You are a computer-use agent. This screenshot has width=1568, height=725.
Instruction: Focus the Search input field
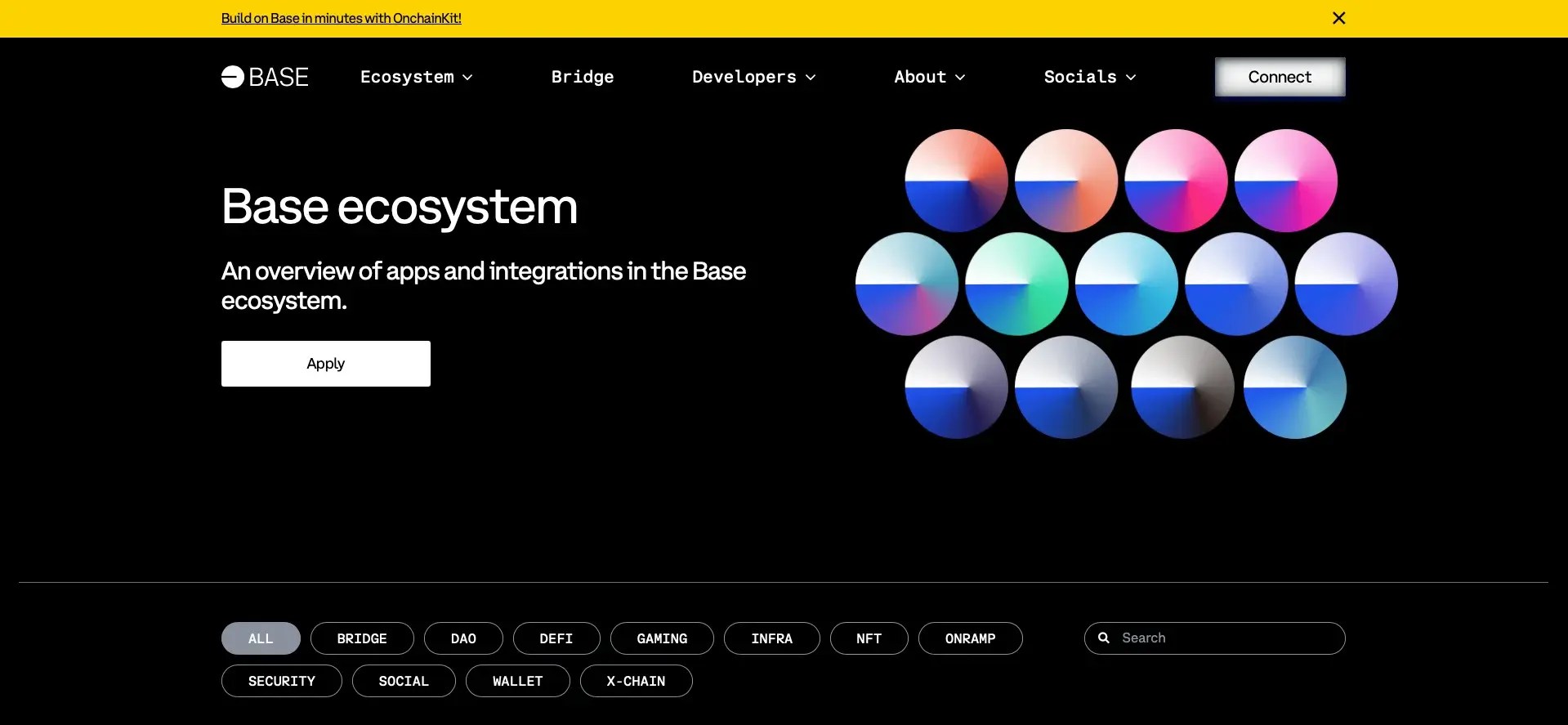pyautogui.click(x=1215, y=638)
